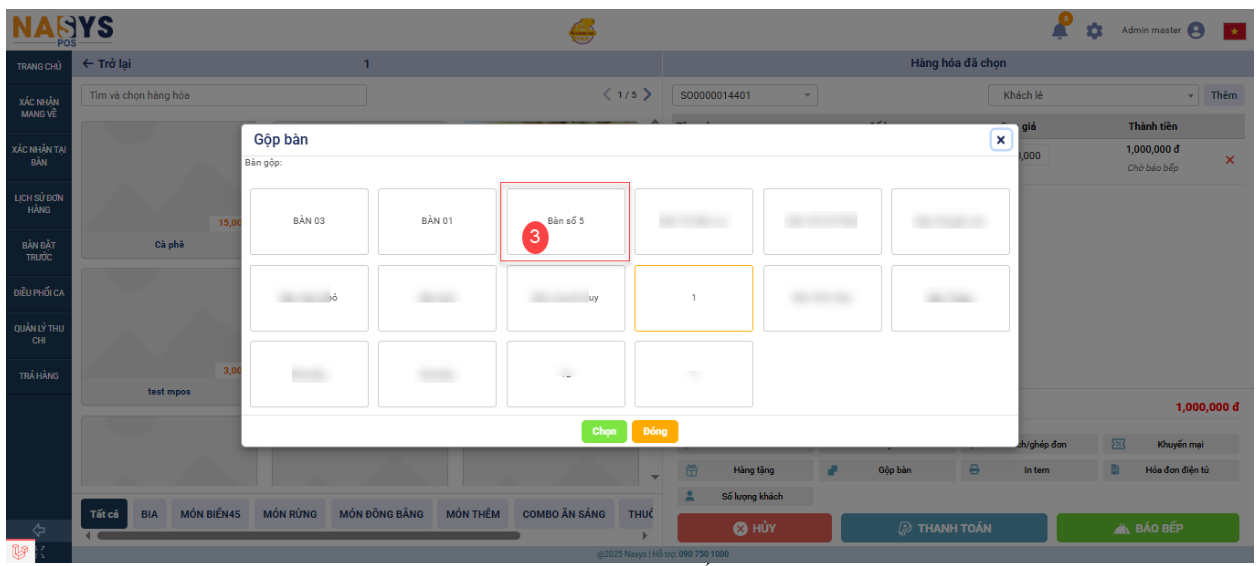Click the Admin master user avatar icon
This screenshot has height=566, width=1257.
point(1196,31)
